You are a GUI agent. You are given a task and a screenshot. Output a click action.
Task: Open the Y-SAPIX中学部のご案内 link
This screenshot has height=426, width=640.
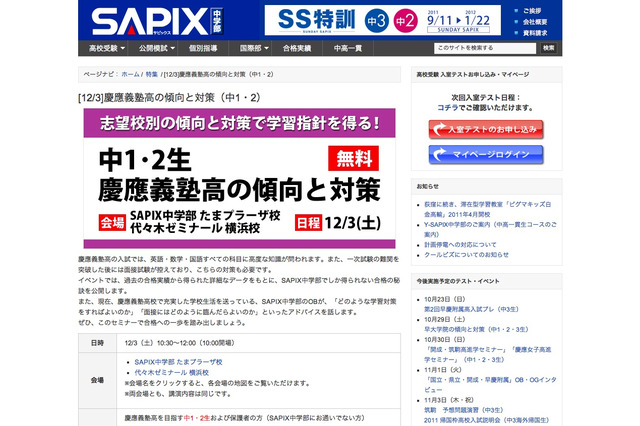pyautogui.click(x=490, y=229)
